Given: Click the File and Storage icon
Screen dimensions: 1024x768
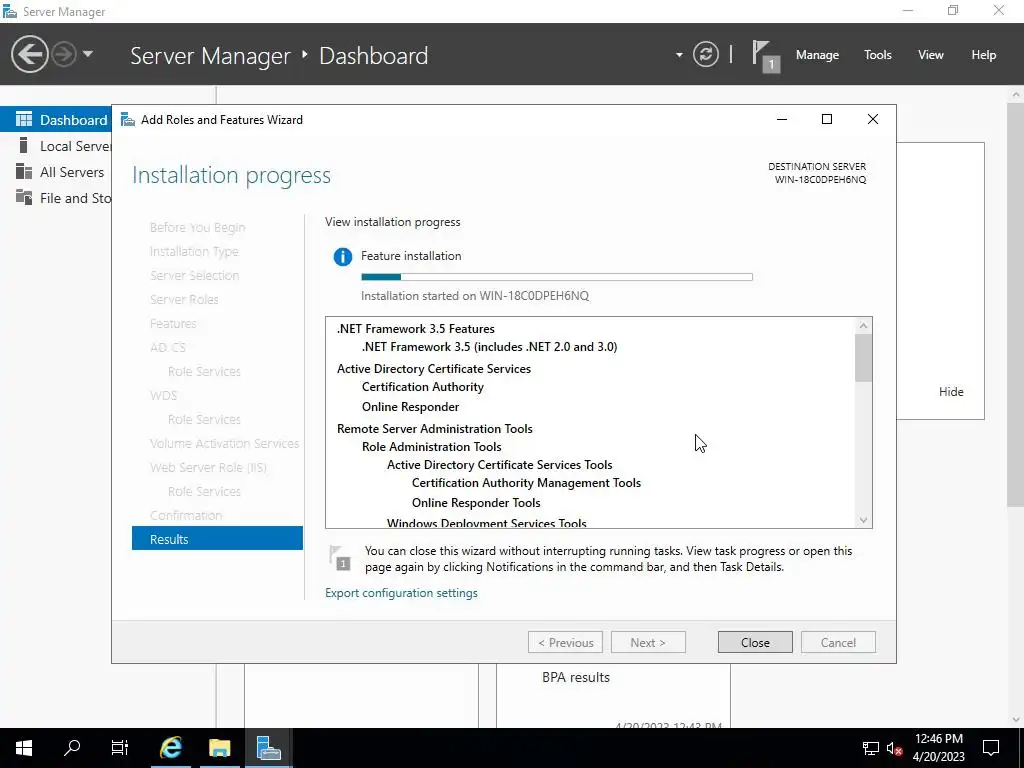Looking at the screenshot, I should tap(24, 197).
